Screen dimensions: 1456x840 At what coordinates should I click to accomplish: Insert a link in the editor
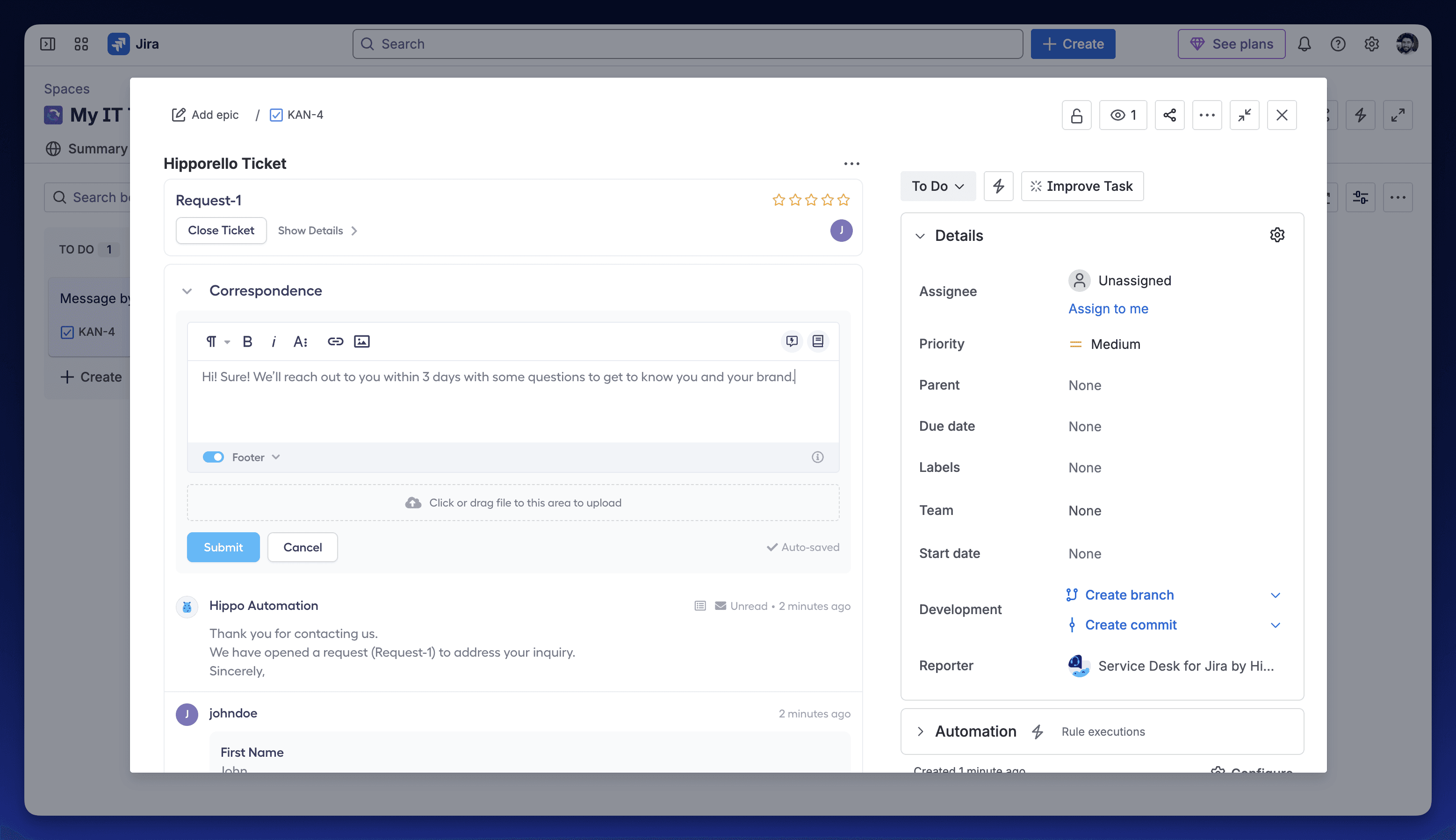pos(335,341)
